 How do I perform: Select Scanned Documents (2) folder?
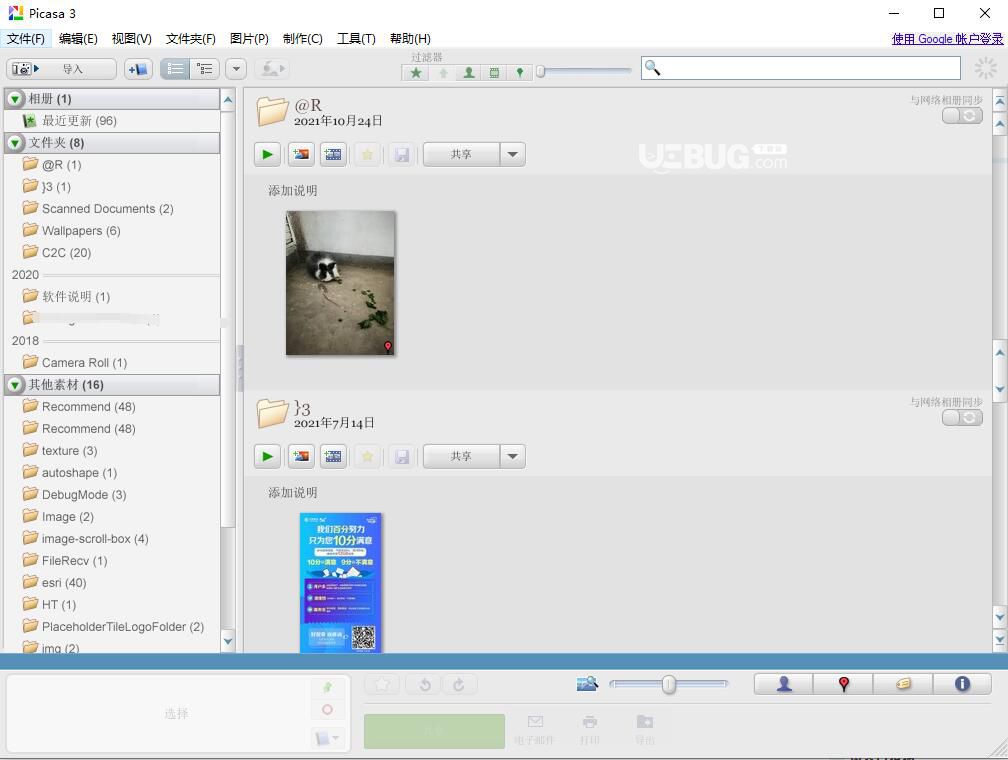tap(107, 208)
